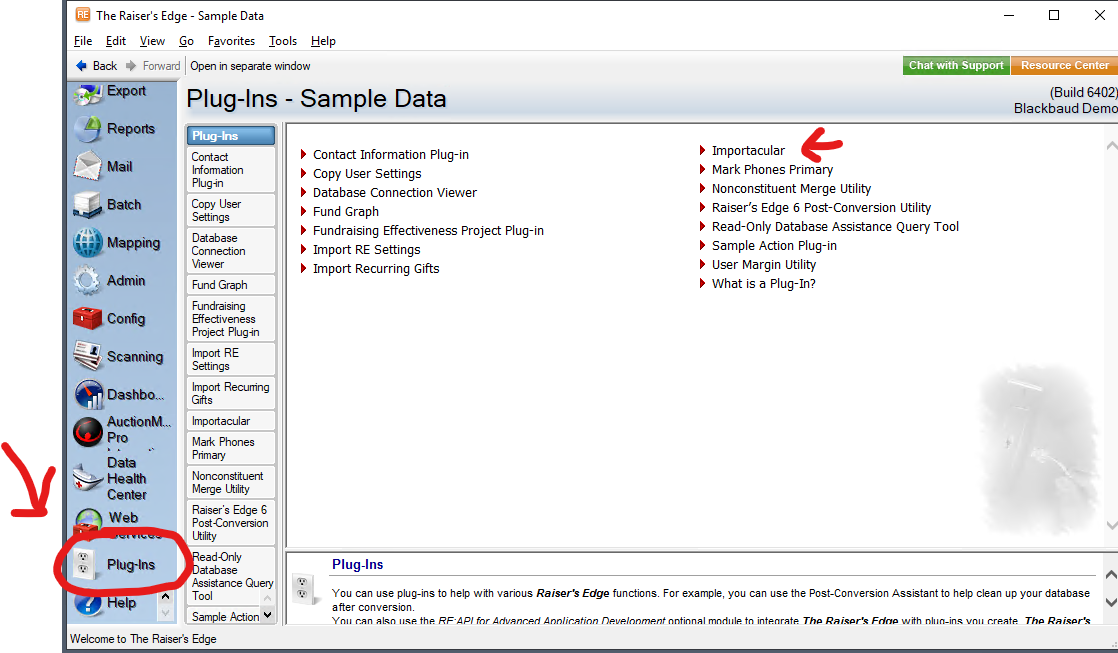This screenshot has width=1118, height=653.
Task: Select Read-Only Database Assistance Query Tool side item
Action: tap(230, 576)
